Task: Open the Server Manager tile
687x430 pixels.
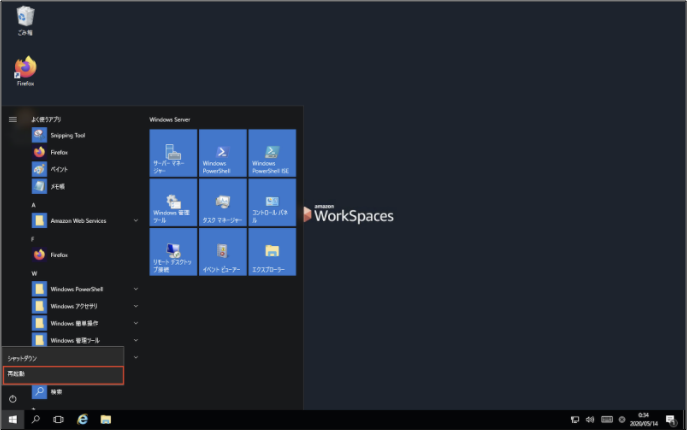Action: tap(173, 153)
